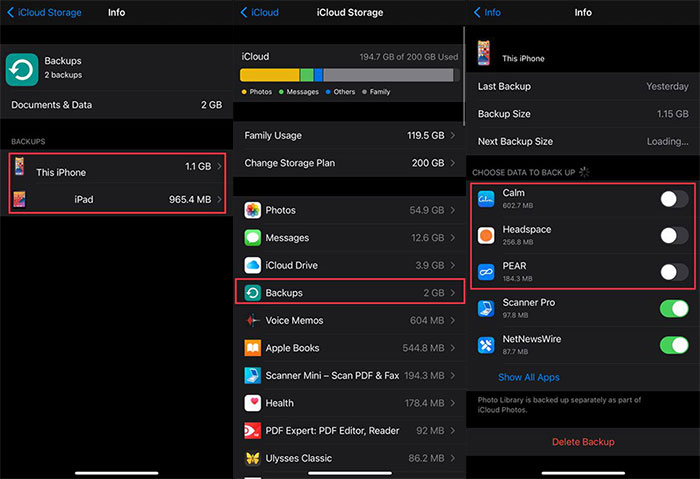700x479 pixels.
Task: Tap the Calm app icon
Action: (x=486, y=199)
